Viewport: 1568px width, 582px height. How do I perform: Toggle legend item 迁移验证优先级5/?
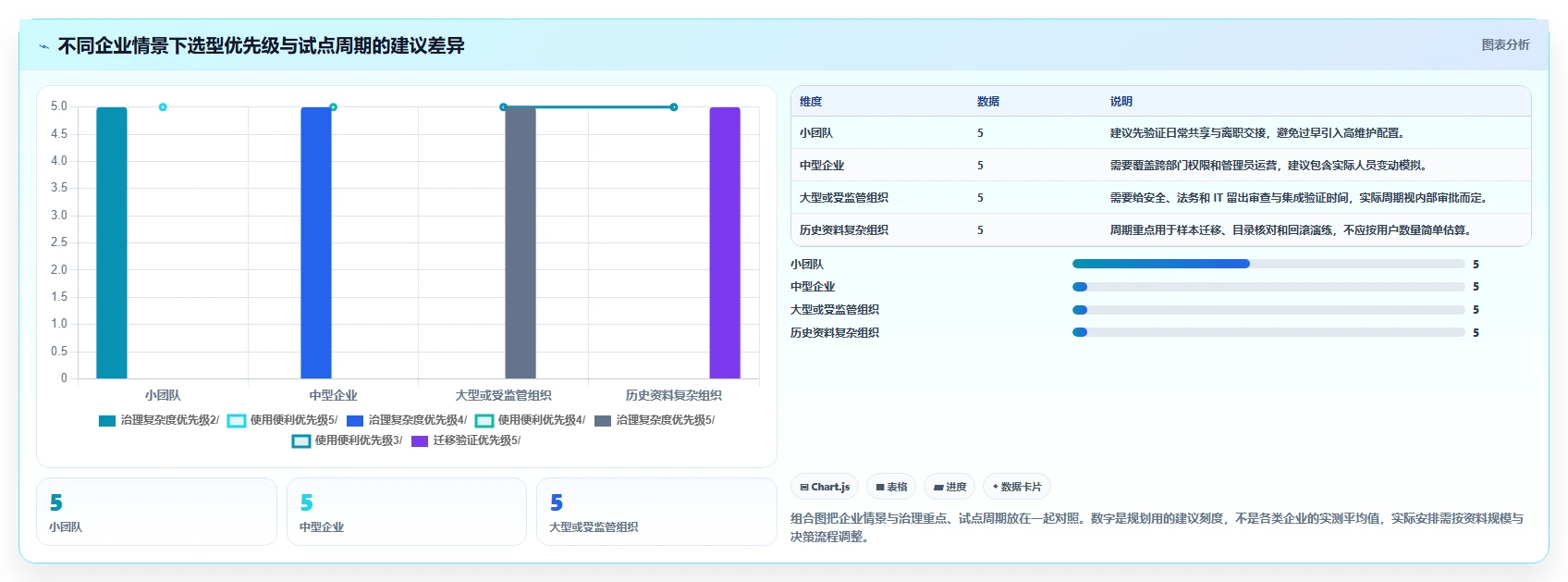[x=466, y=440]
